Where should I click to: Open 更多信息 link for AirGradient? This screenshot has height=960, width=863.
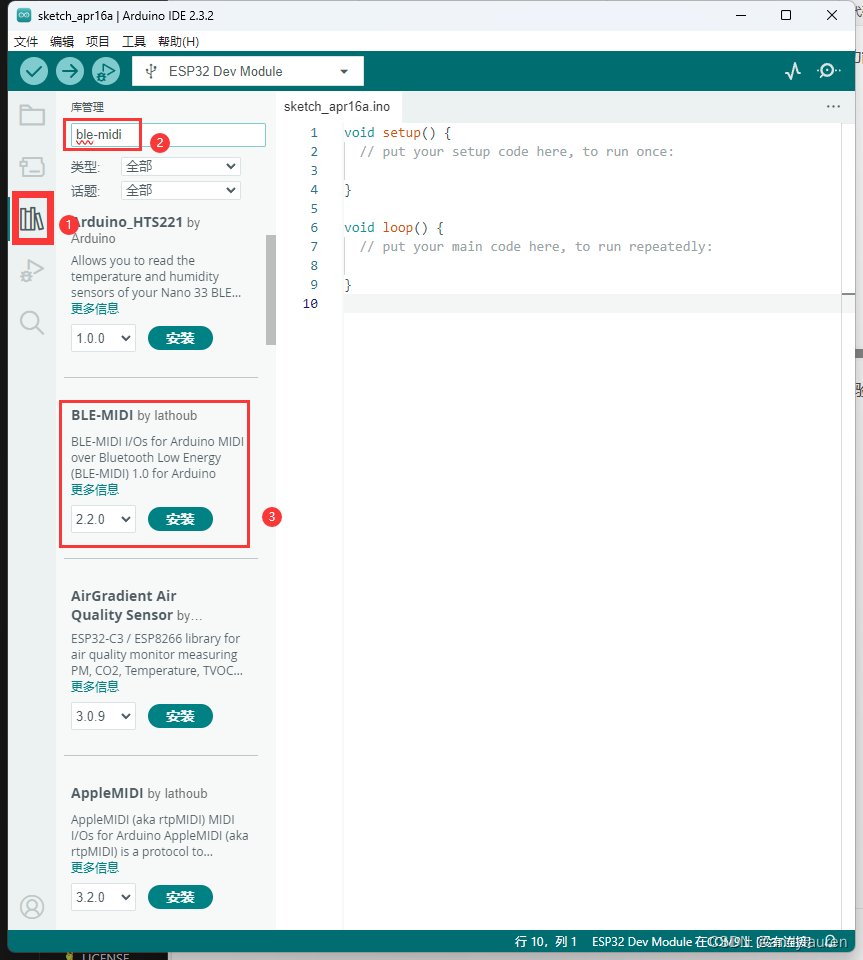point(95,687)
